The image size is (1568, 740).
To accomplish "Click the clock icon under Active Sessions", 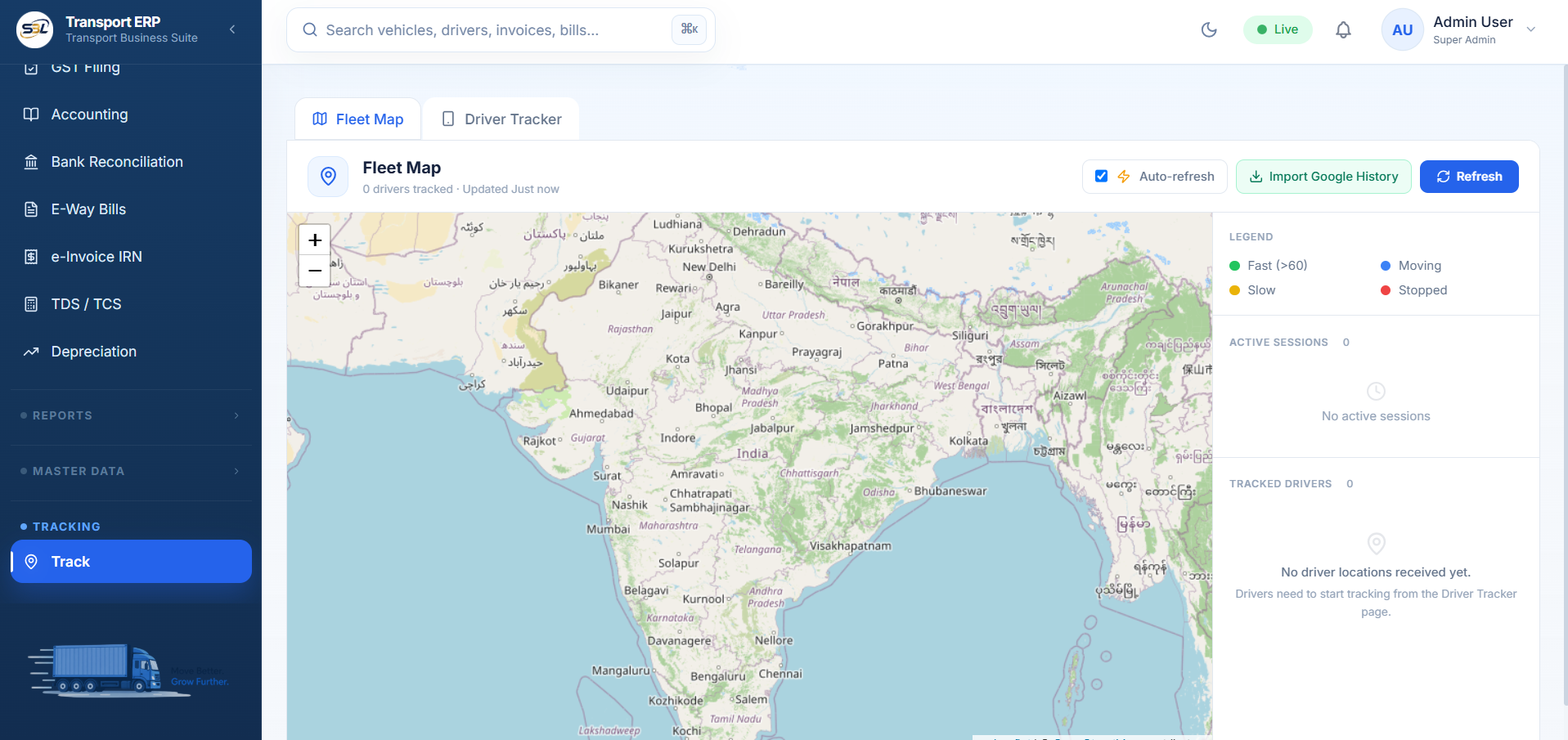I will click(x=1376, y=391).
